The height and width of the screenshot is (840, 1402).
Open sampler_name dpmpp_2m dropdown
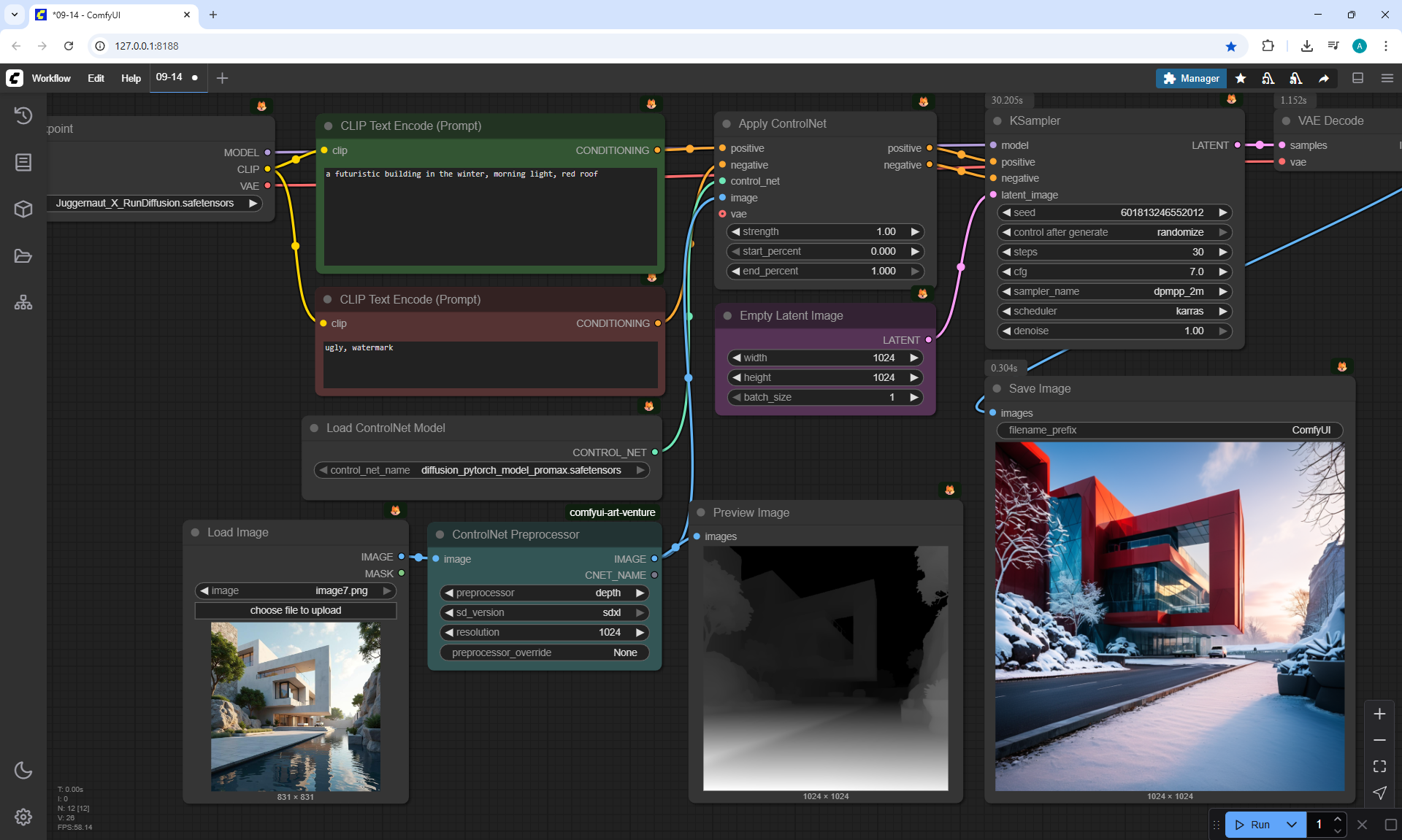click(x=1114, y=291)
